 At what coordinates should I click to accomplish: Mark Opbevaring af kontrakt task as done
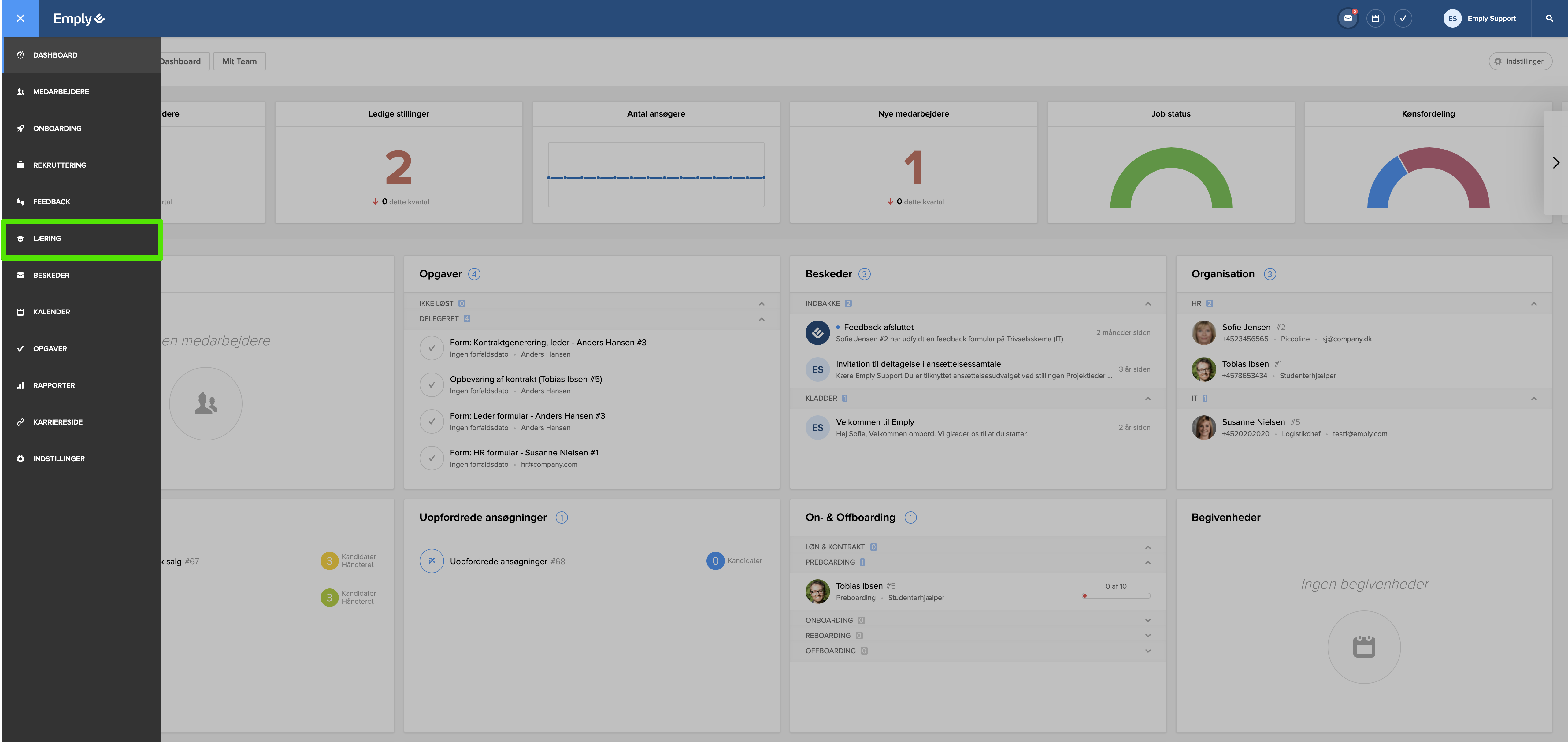click(432, 385)
